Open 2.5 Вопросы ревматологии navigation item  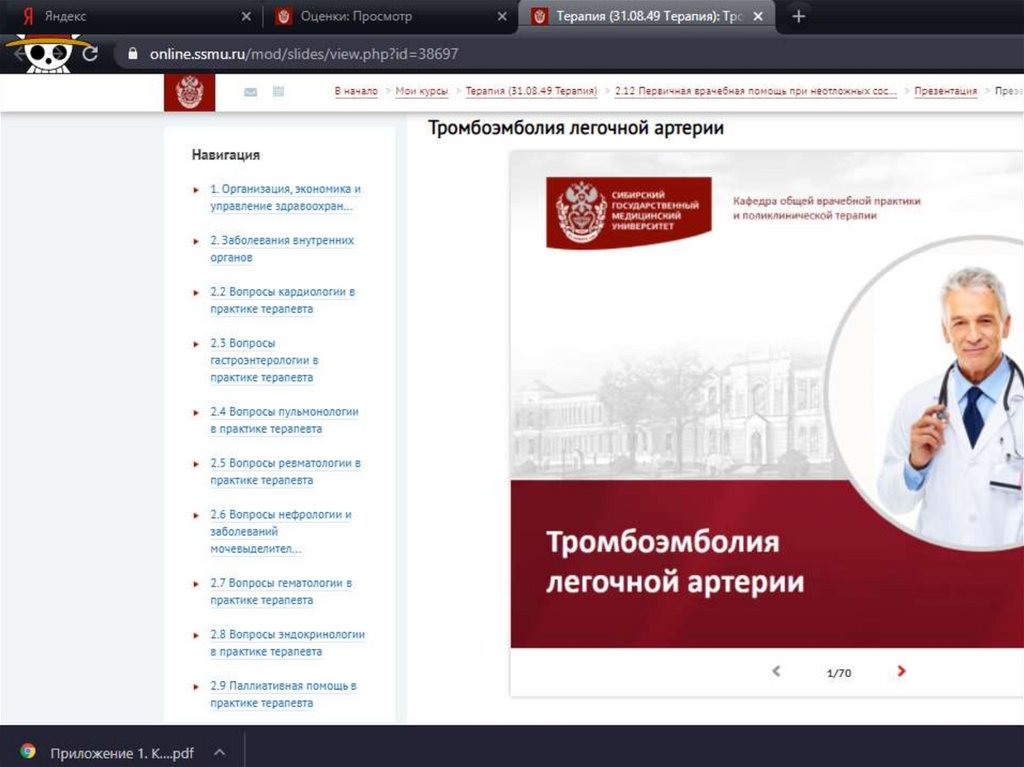point(285,471)
